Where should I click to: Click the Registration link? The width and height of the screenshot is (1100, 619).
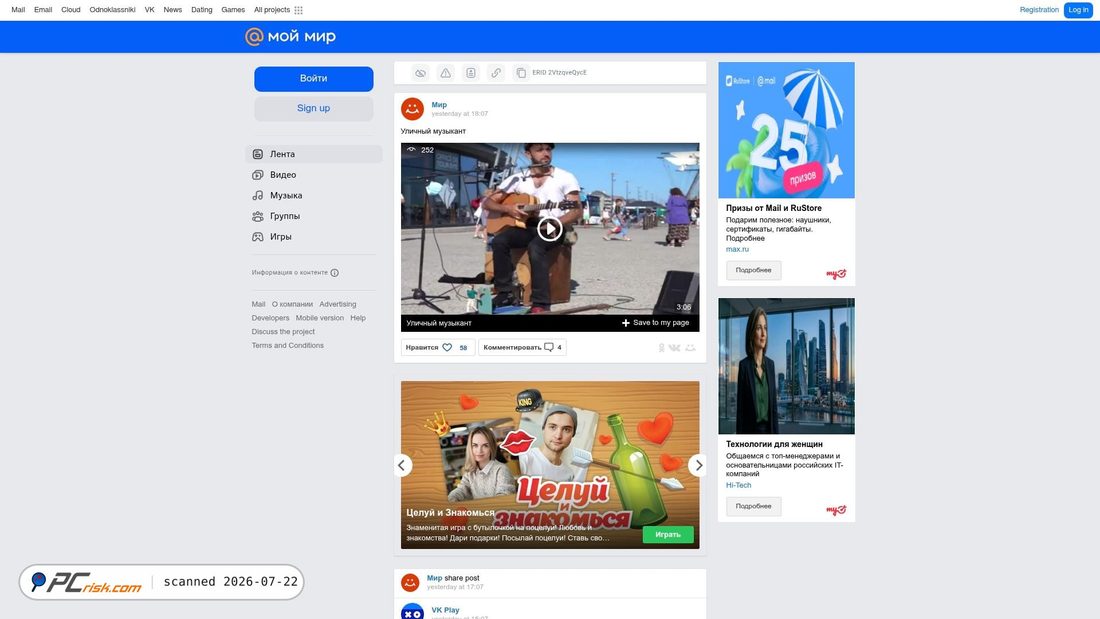tap(1039, 10)
